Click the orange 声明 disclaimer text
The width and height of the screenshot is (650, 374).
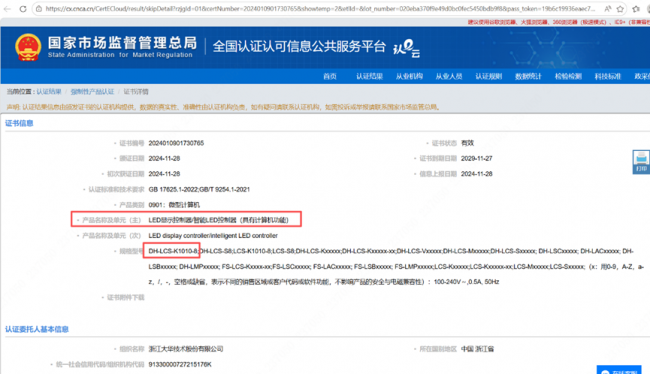(x=223, y=107)
